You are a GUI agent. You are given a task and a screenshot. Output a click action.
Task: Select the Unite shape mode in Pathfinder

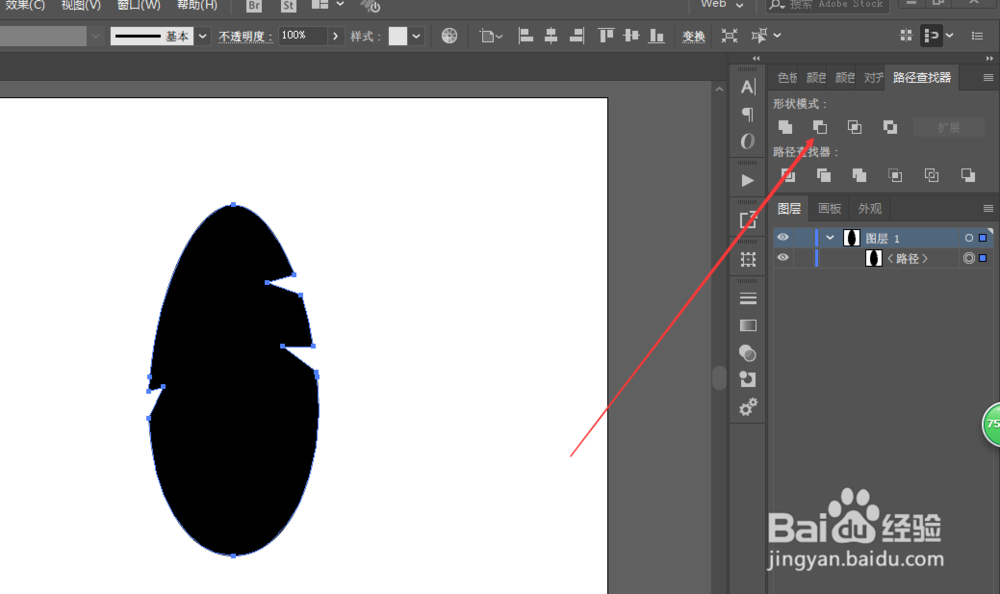[786, 127]
